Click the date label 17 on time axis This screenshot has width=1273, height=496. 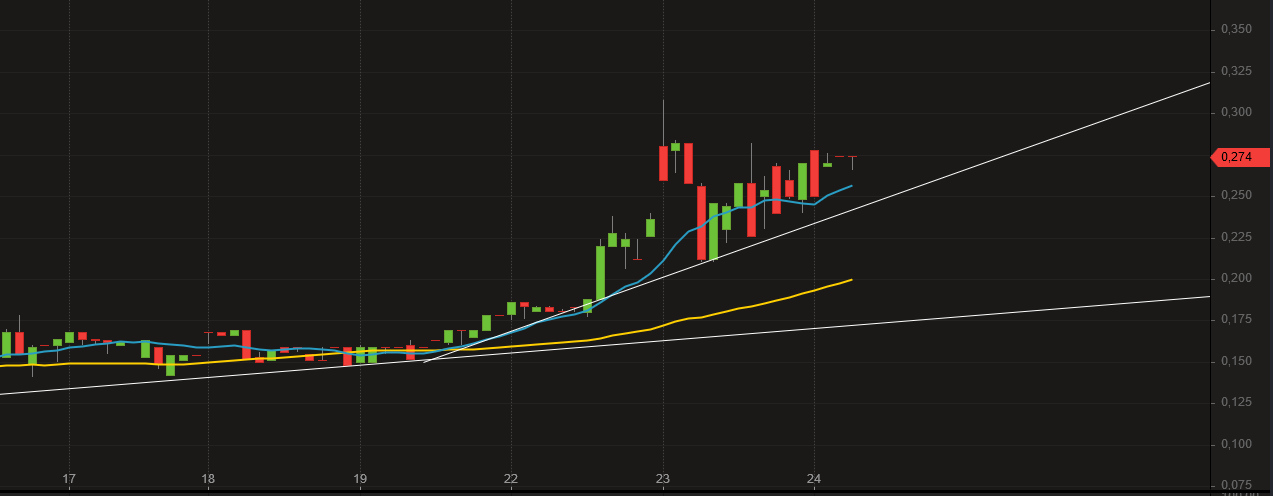pyautogui.click(x=69, y=479)
